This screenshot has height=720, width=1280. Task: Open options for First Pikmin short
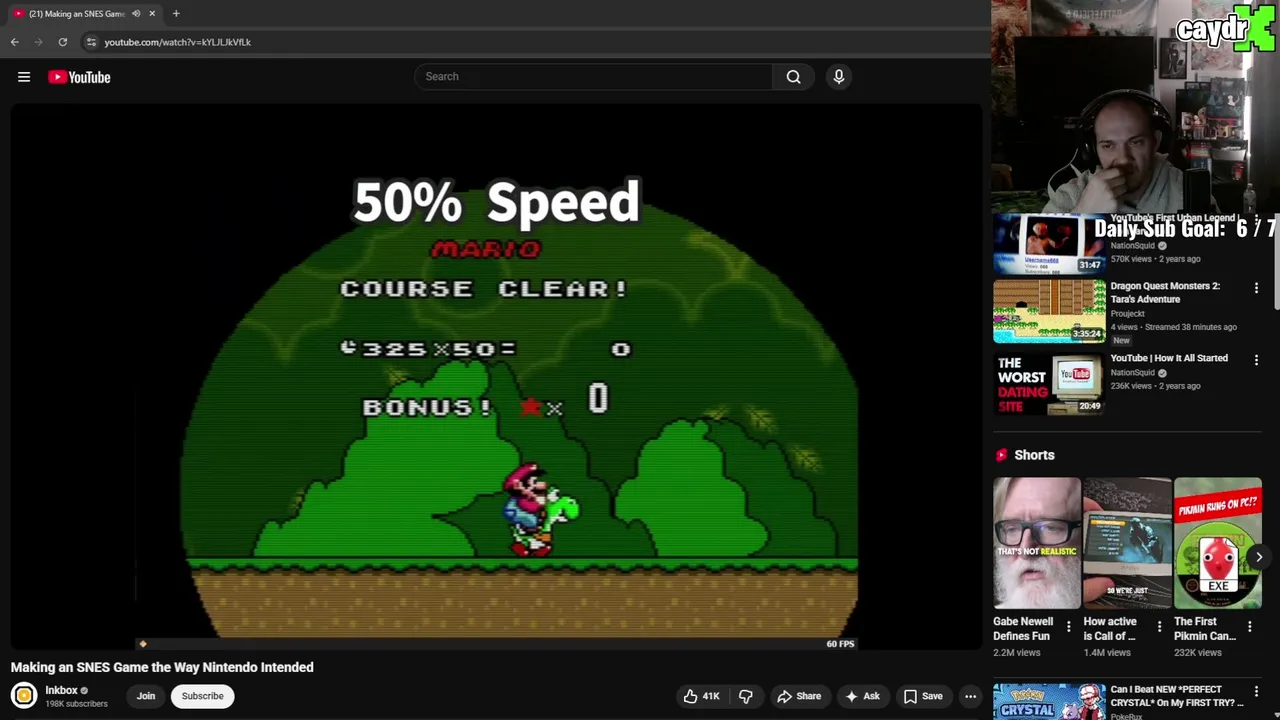pyautogui.click(x=1249, y=627)
